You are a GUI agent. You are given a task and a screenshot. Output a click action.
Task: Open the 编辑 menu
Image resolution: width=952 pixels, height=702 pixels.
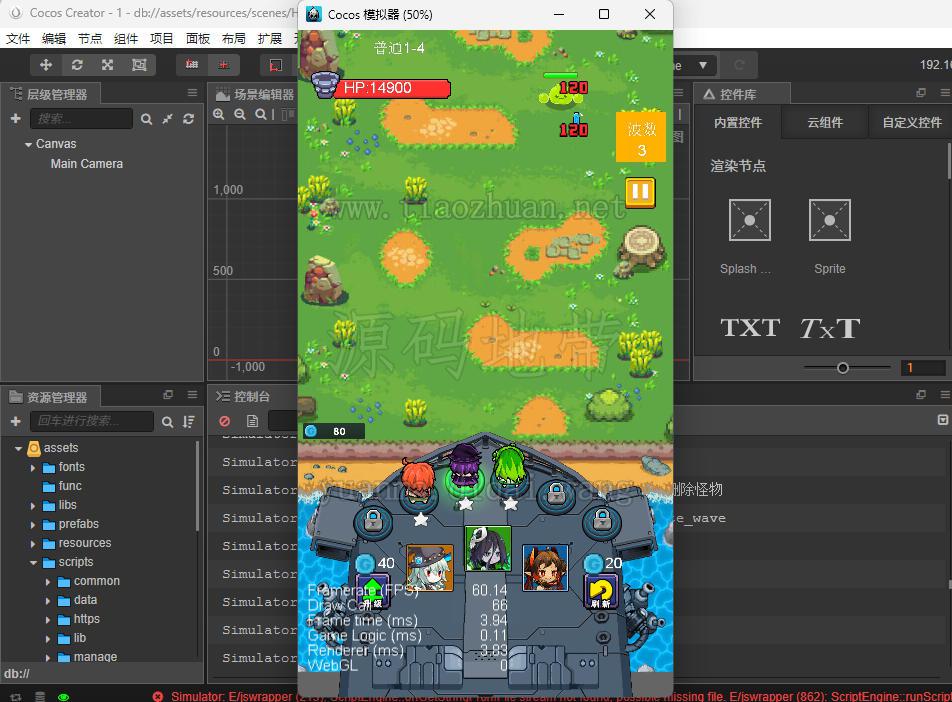click(x=54, y=39)
